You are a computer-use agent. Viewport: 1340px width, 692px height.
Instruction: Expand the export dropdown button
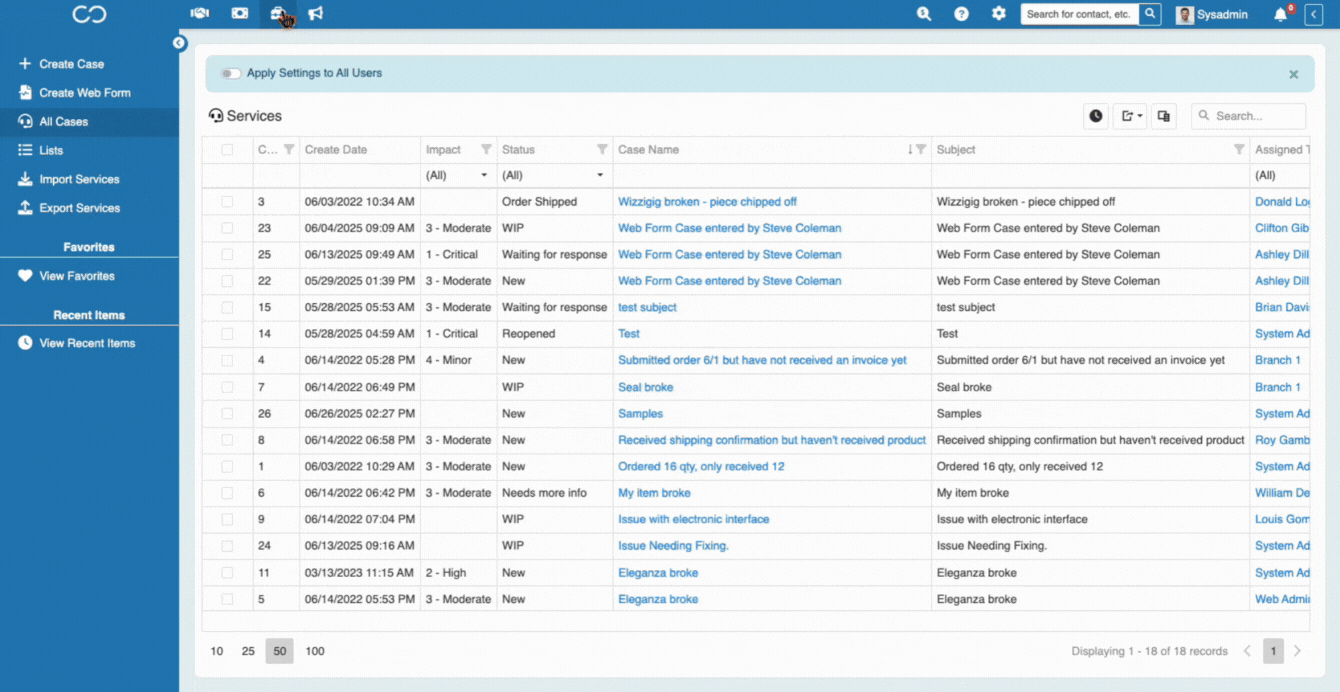coord(1131,116)
